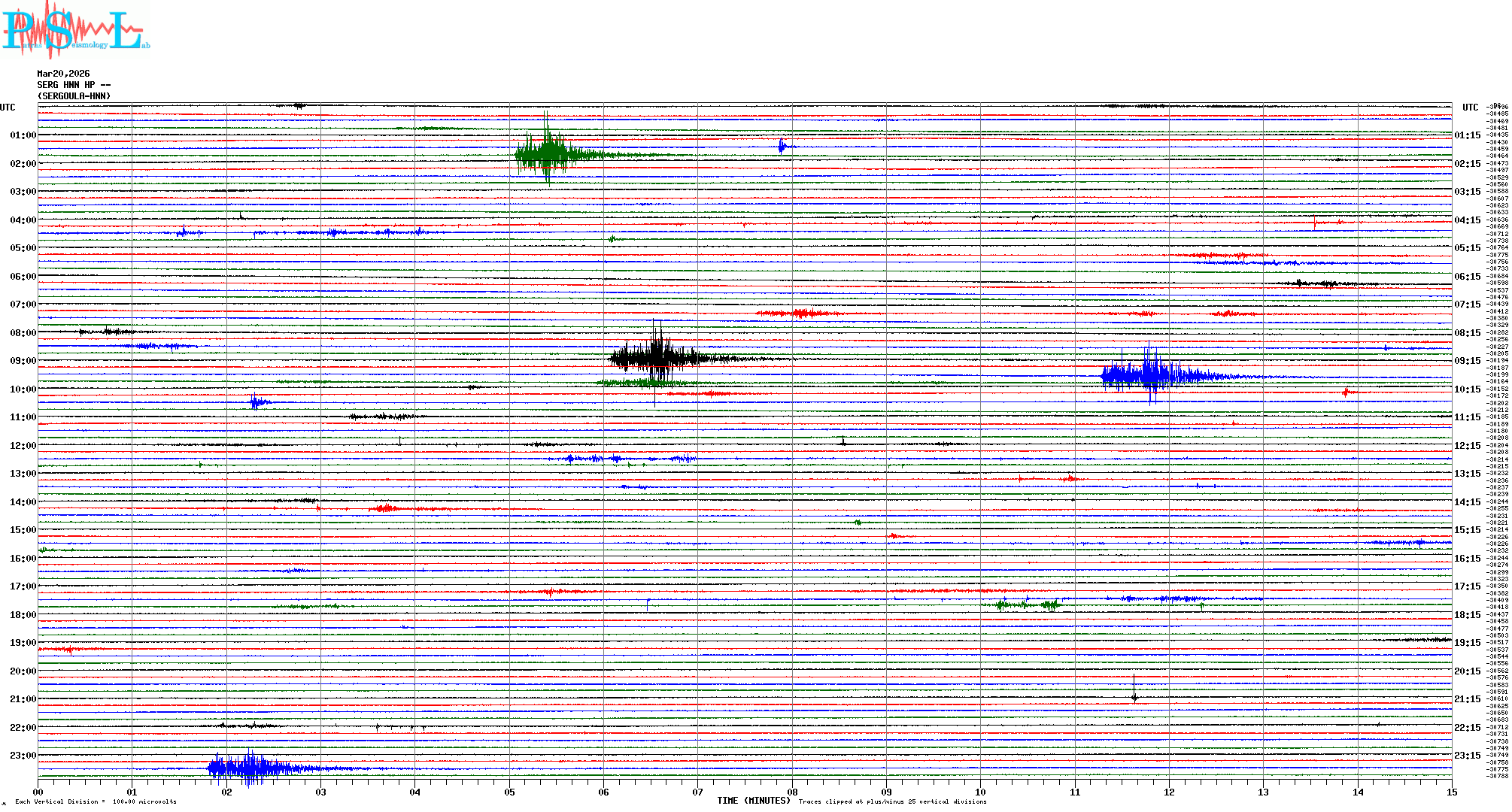Click the PSL seismology lab logo
Screen dimensions: 1512x812
coord(75,30)
